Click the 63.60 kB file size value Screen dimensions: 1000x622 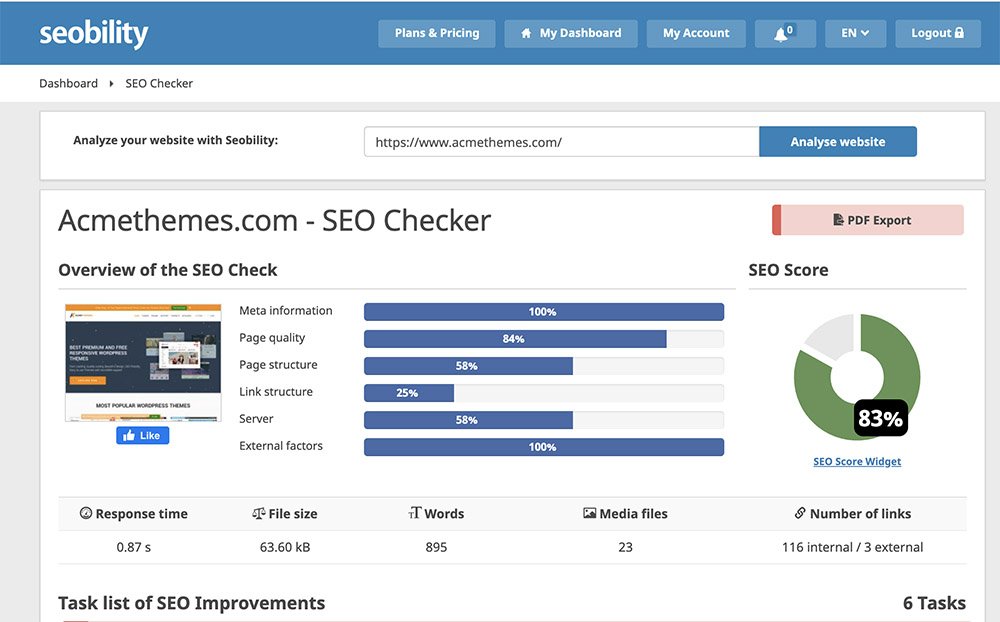pos(285,547)
